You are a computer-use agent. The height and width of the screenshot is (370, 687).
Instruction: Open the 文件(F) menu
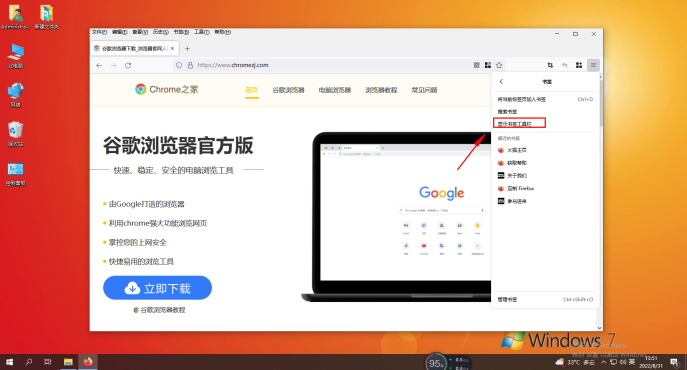coord(99,32)
